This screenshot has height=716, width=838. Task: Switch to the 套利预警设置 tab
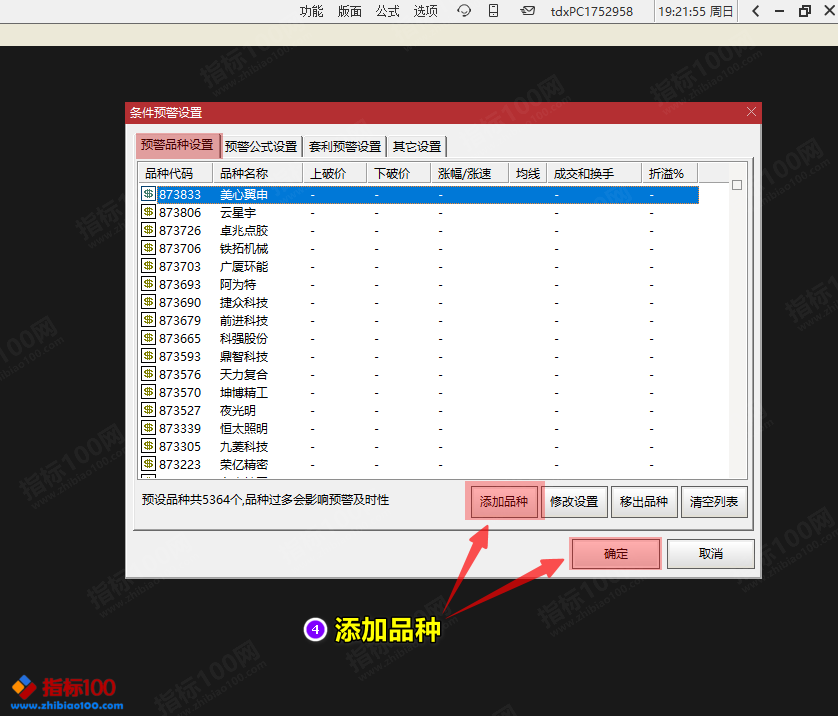pos(345,146)
